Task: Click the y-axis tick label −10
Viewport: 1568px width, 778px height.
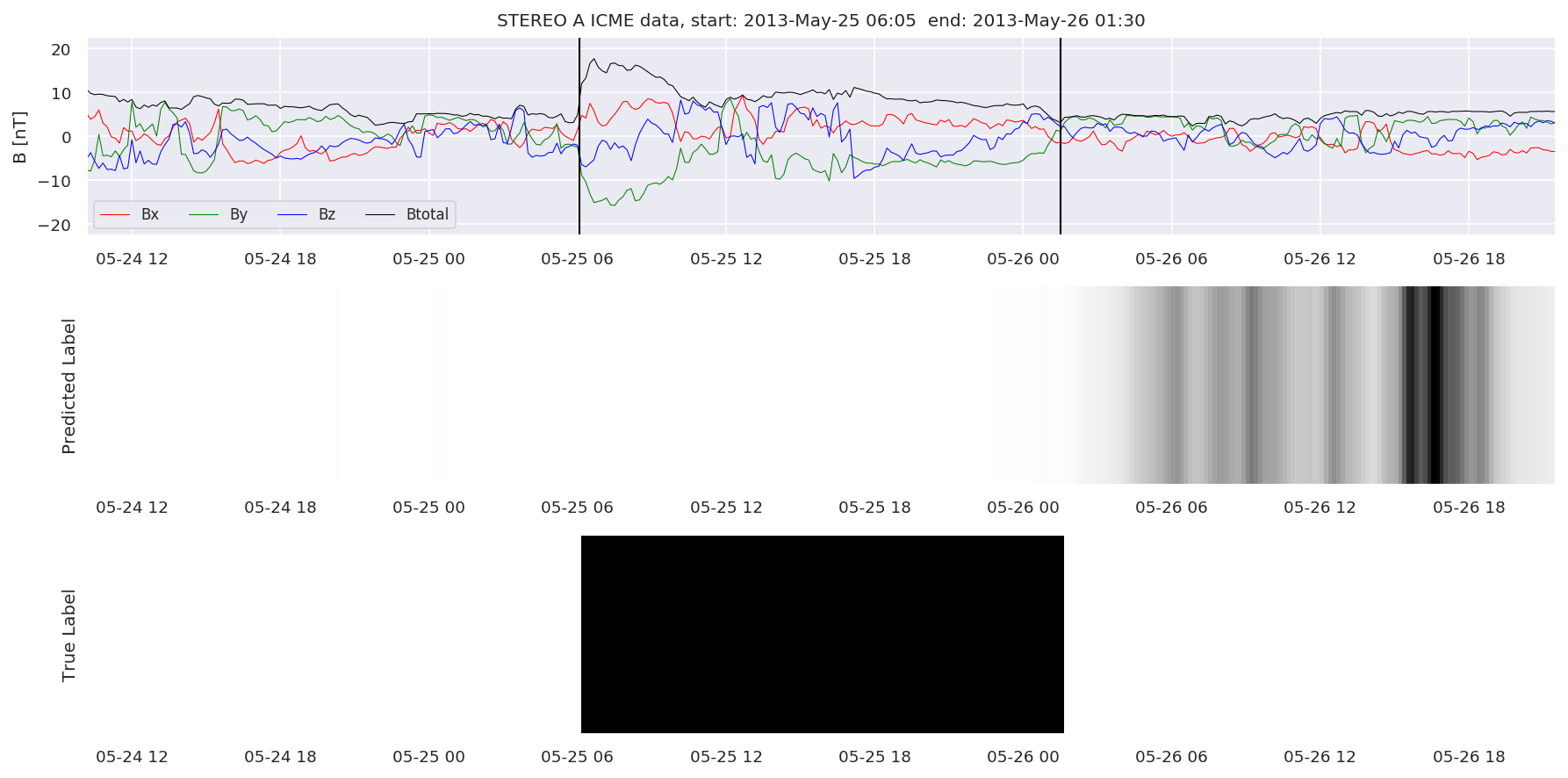Action: [54, 182]
